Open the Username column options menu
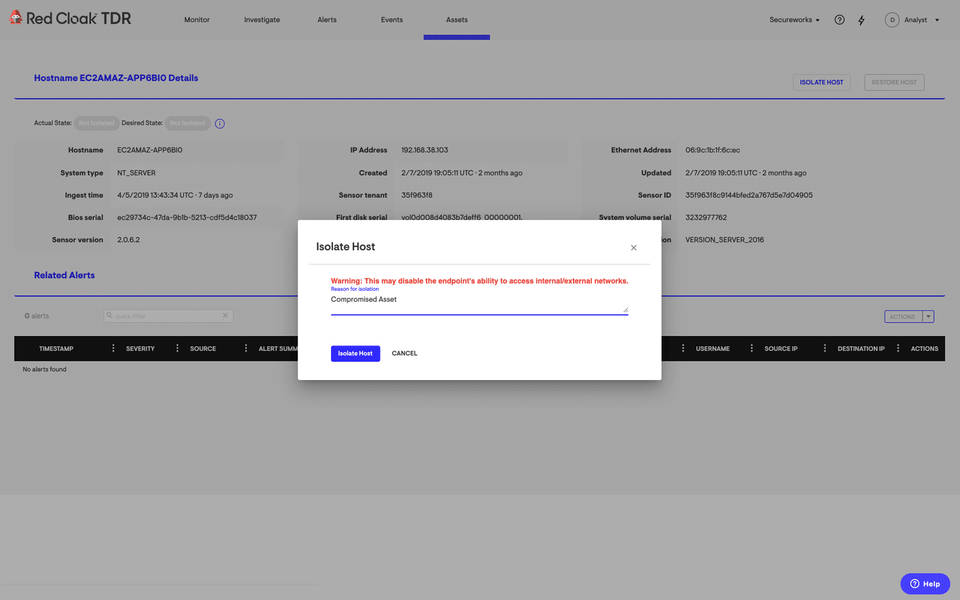The image size is (960, 600). 752,349
